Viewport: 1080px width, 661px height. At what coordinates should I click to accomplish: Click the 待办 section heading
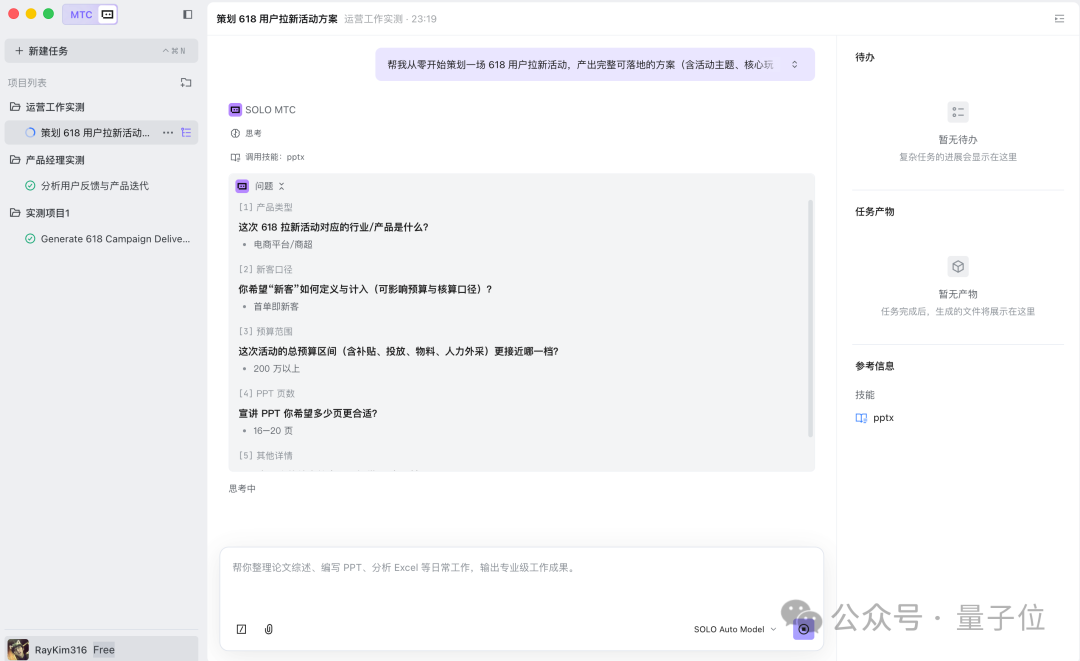(865, 57)
